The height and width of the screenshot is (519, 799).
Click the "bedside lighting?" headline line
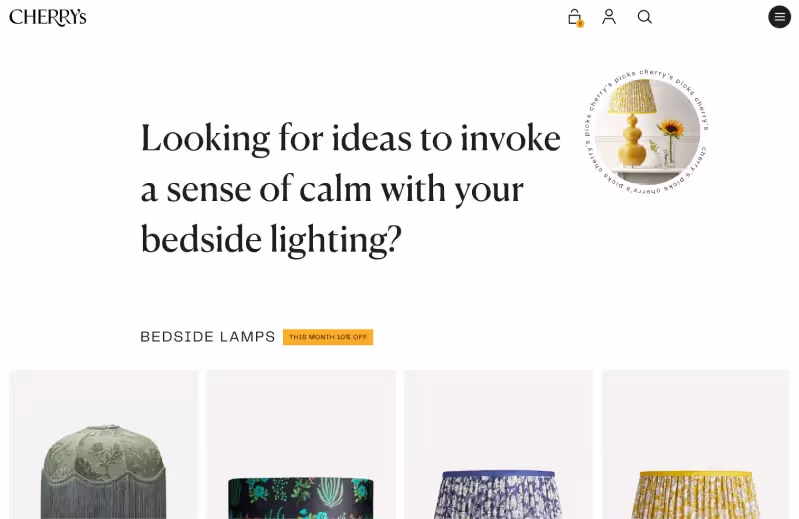coord(270,240)
